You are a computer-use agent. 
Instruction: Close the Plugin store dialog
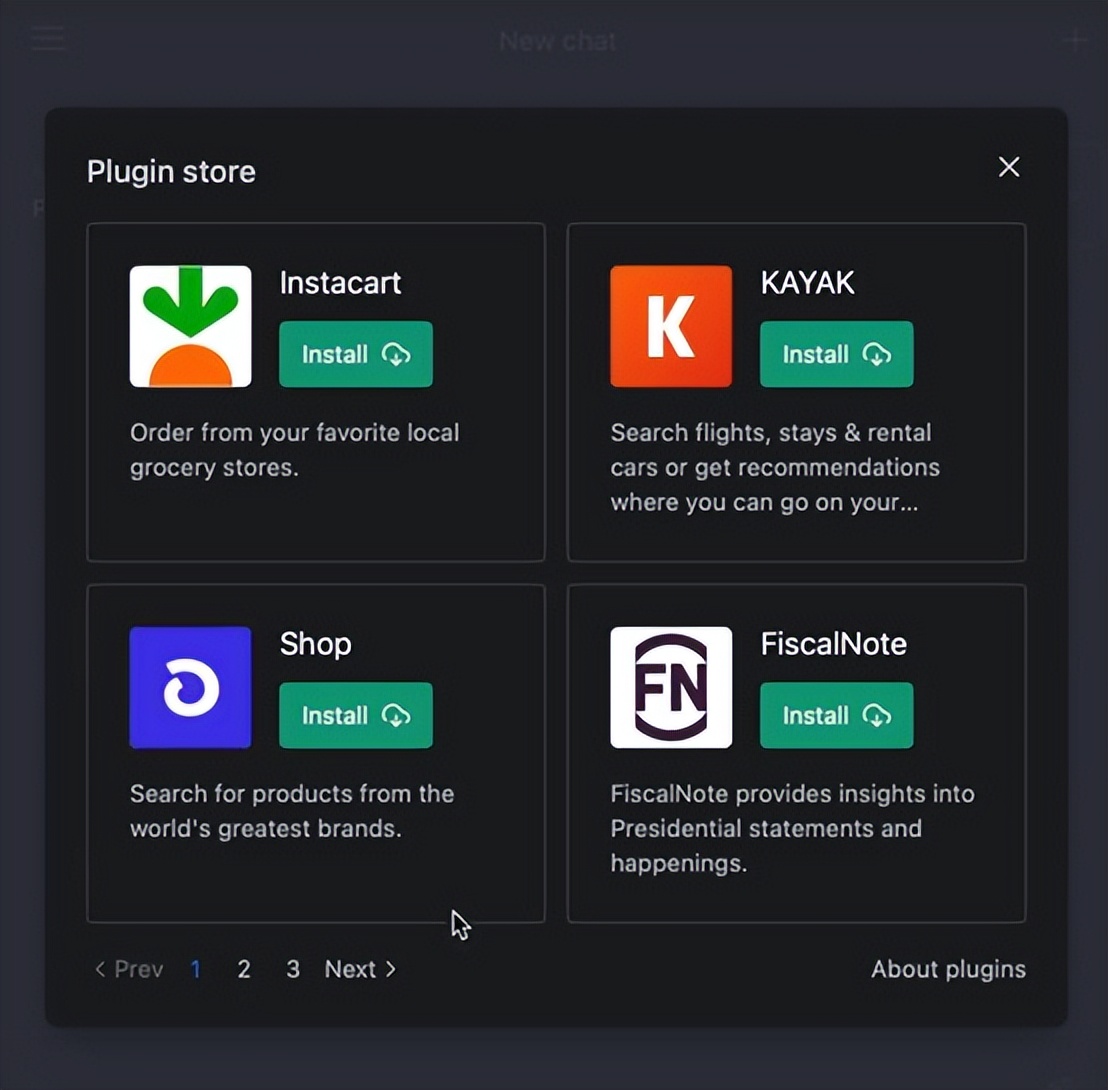click(1009, 167)
